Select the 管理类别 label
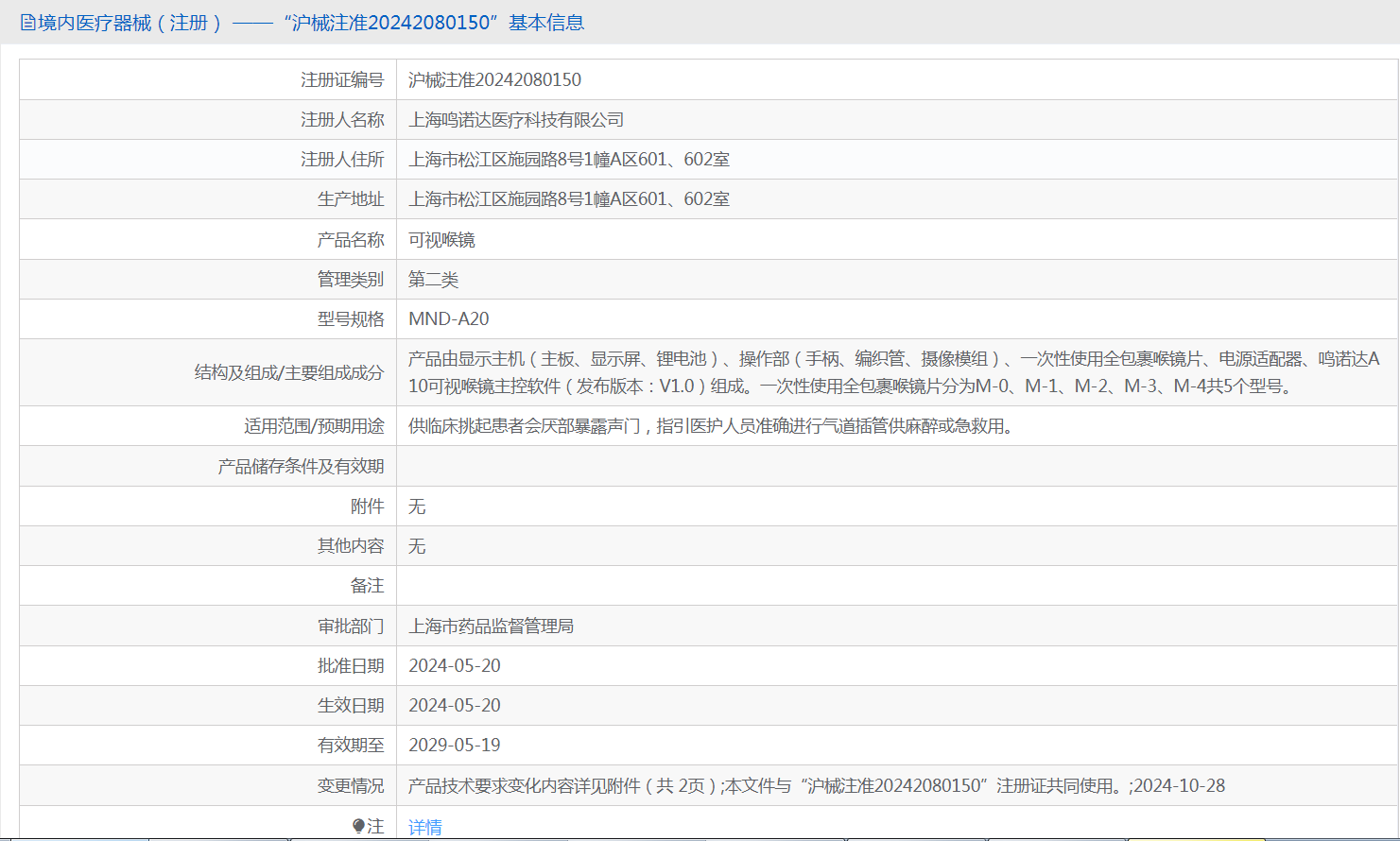 tap(351, 280)
